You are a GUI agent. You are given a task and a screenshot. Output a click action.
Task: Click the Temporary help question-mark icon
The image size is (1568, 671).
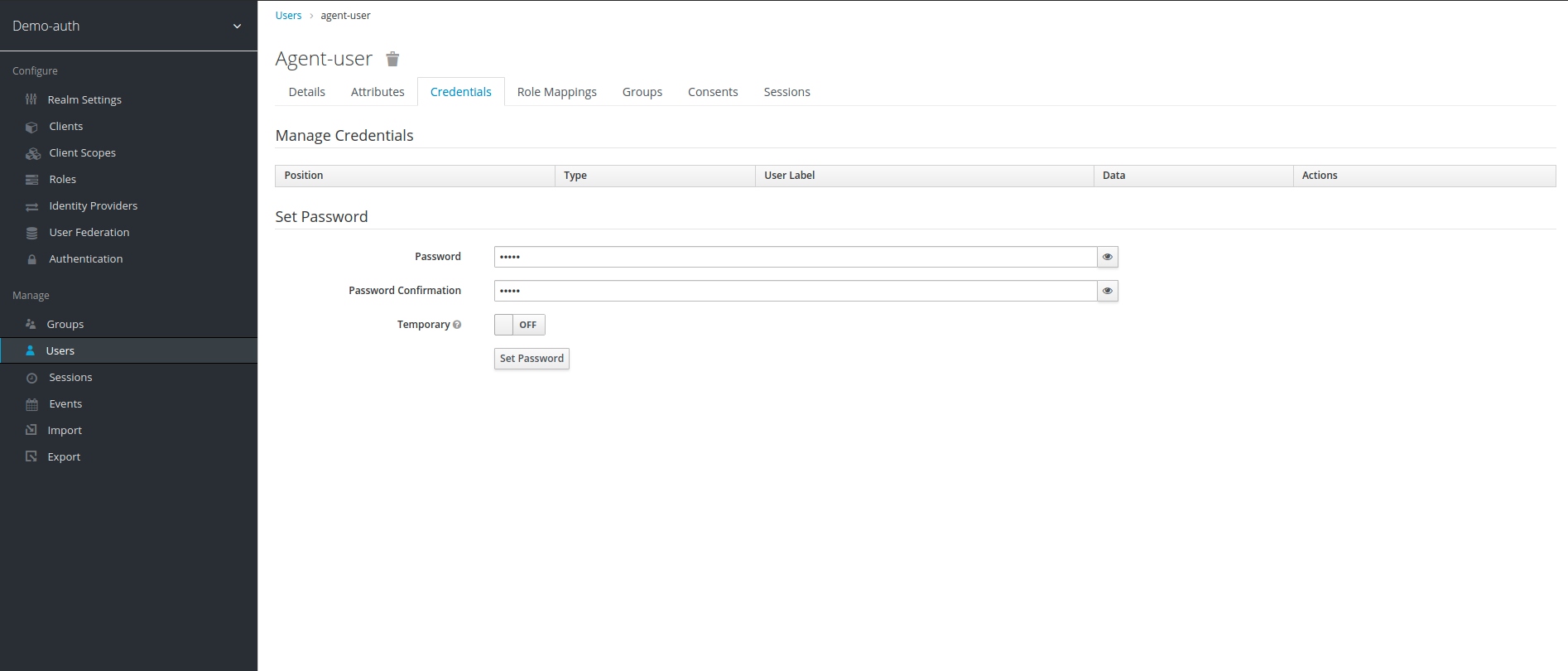(457, 325)
